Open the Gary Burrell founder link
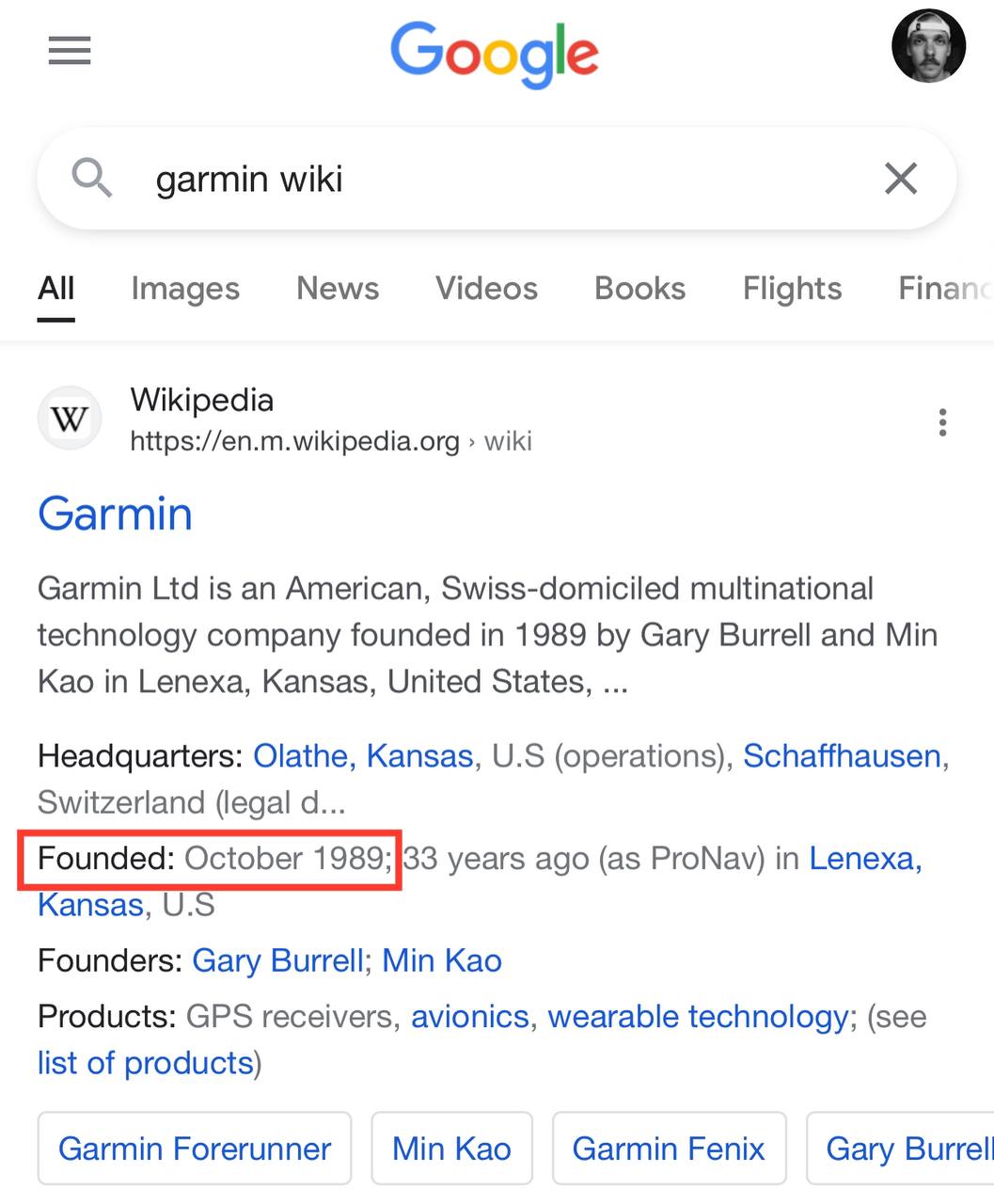The height and width of the screenshot is (1204, 994). (277, 960)
